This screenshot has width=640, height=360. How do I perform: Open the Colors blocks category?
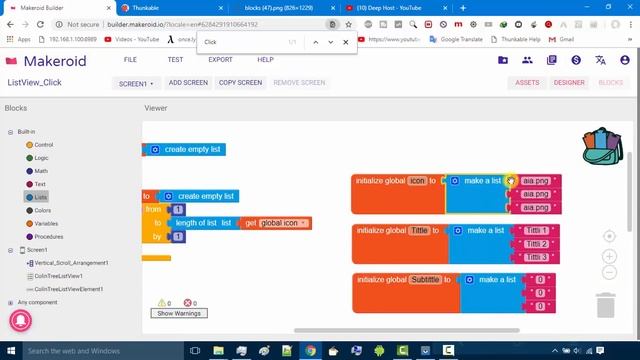click(39, 210)
